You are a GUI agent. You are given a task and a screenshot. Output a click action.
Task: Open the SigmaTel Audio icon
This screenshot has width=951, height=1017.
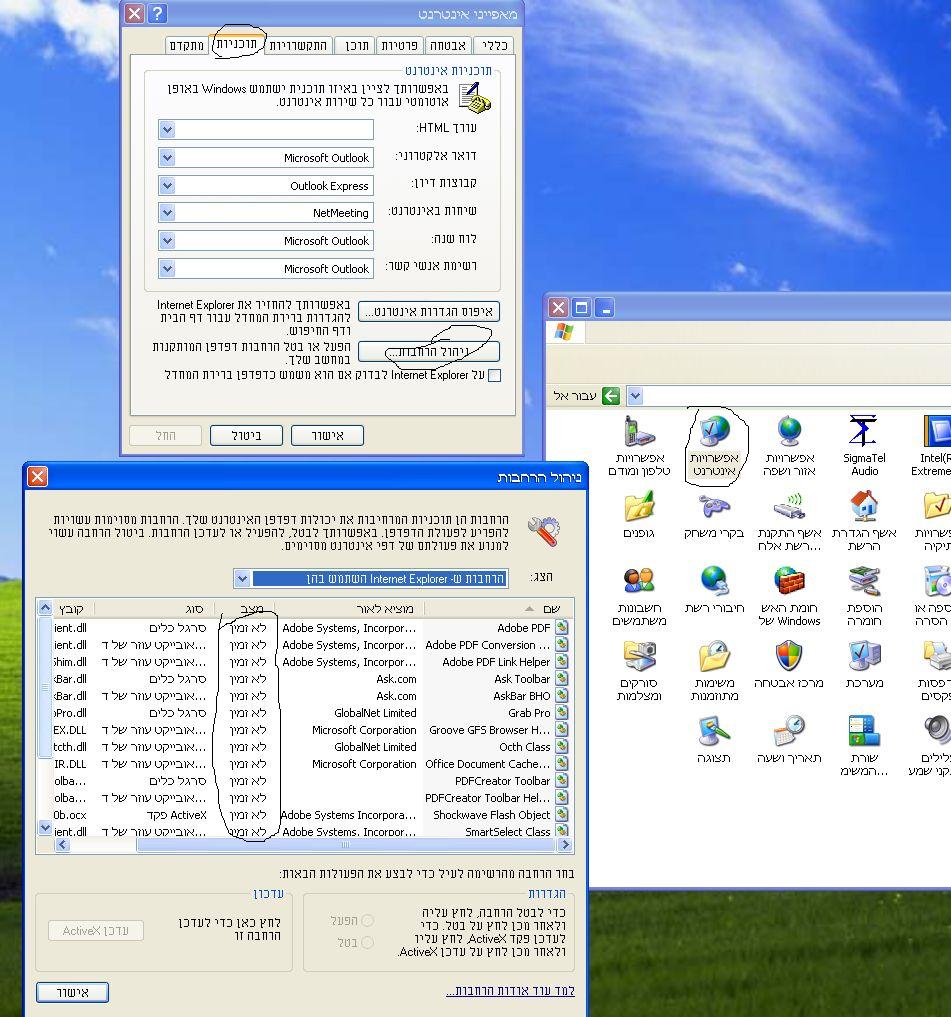pos(864,433)
